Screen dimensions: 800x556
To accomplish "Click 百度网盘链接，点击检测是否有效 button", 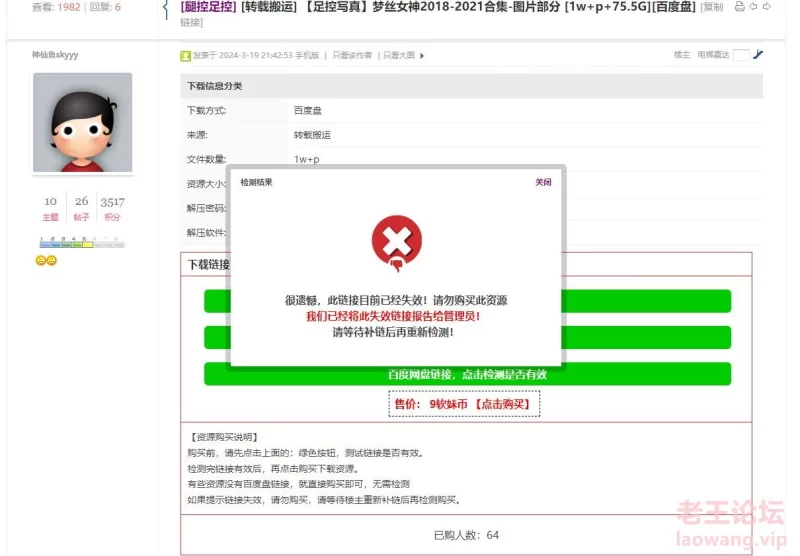I will point(467,374).
